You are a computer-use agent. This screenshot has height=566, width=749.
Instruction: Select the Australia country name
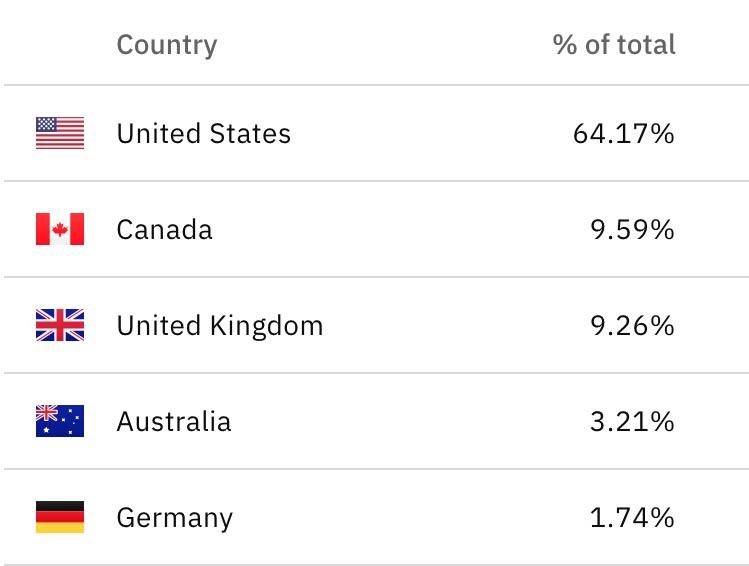point(174,421)
